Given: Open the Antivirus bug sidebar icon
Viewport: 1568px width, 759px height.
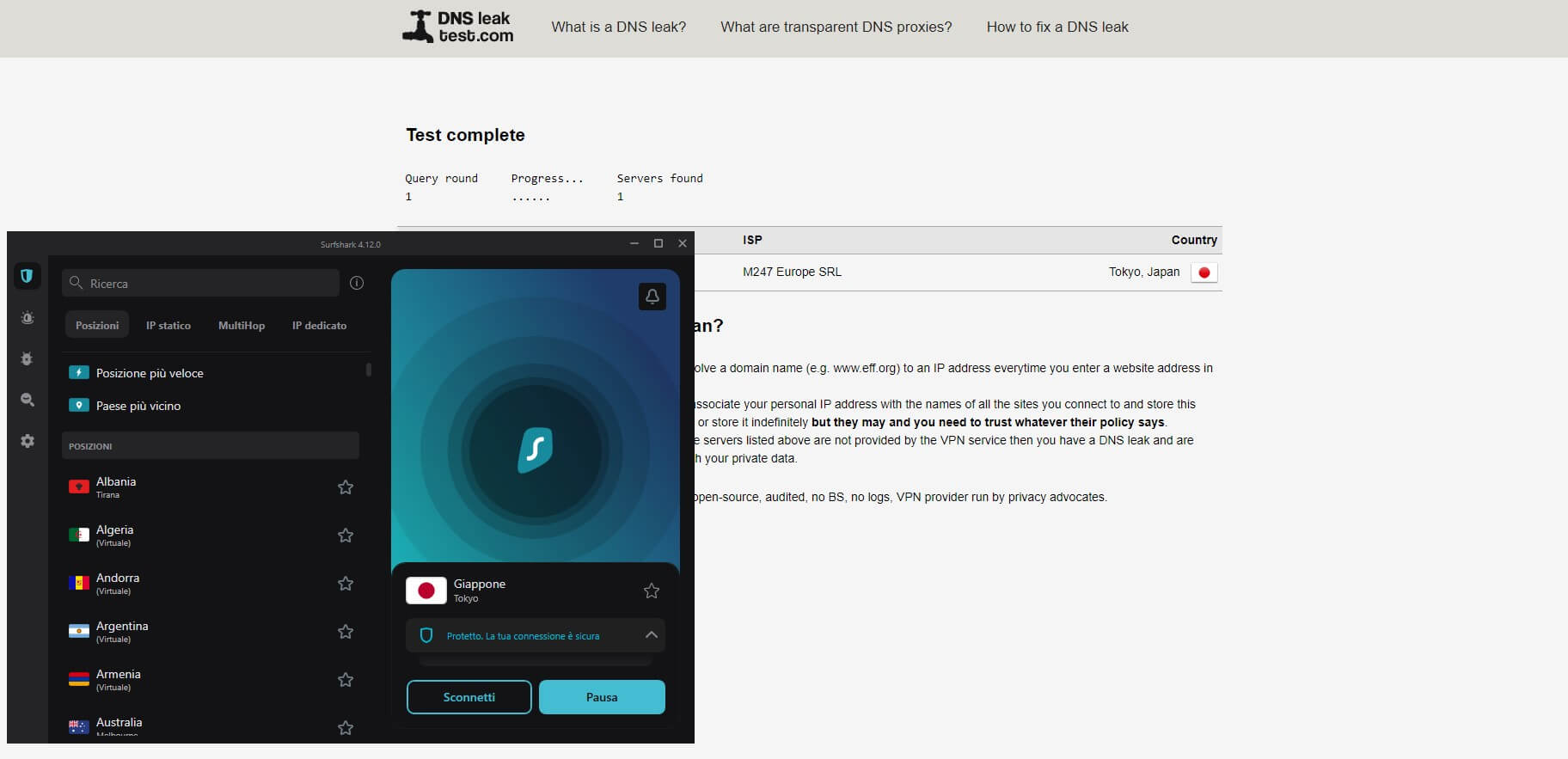Looking at the screenshot, I should 27,359.
